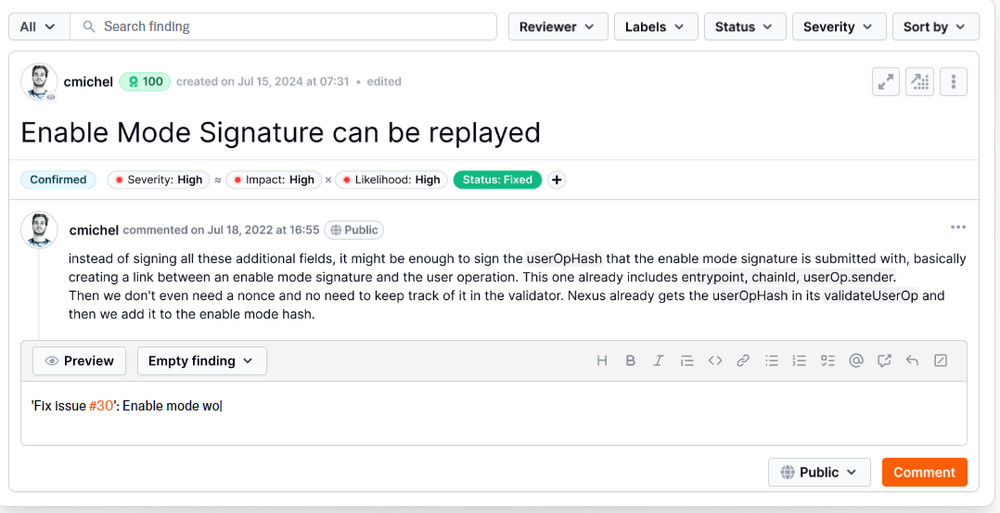Image resolution: width=1000 pixels, height=513 pixels.
Task: Open the Sort by menu
Action: tap(934, 27)
